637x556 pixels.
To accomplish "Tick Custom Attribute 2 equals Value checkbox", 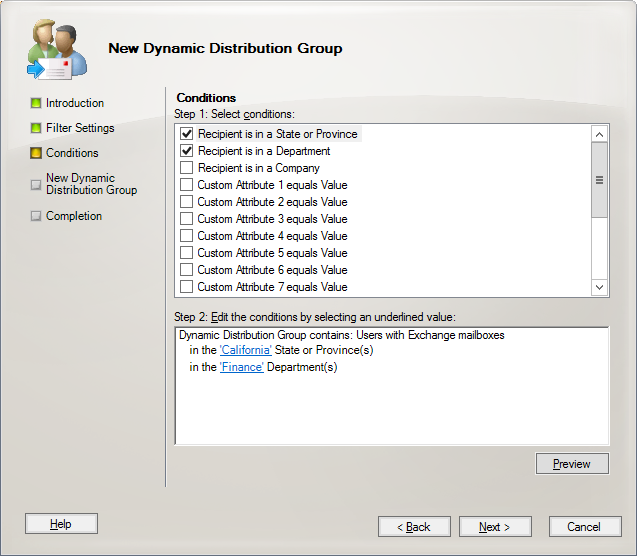I will click(x=186, y=202).
